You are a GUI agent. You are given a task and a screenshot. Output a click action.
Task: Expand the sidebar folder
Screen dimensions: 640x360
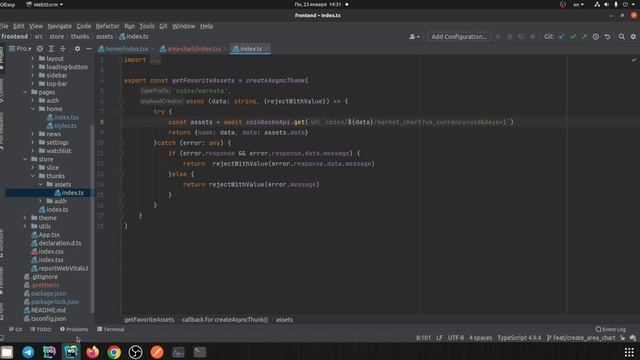[33, 75]
